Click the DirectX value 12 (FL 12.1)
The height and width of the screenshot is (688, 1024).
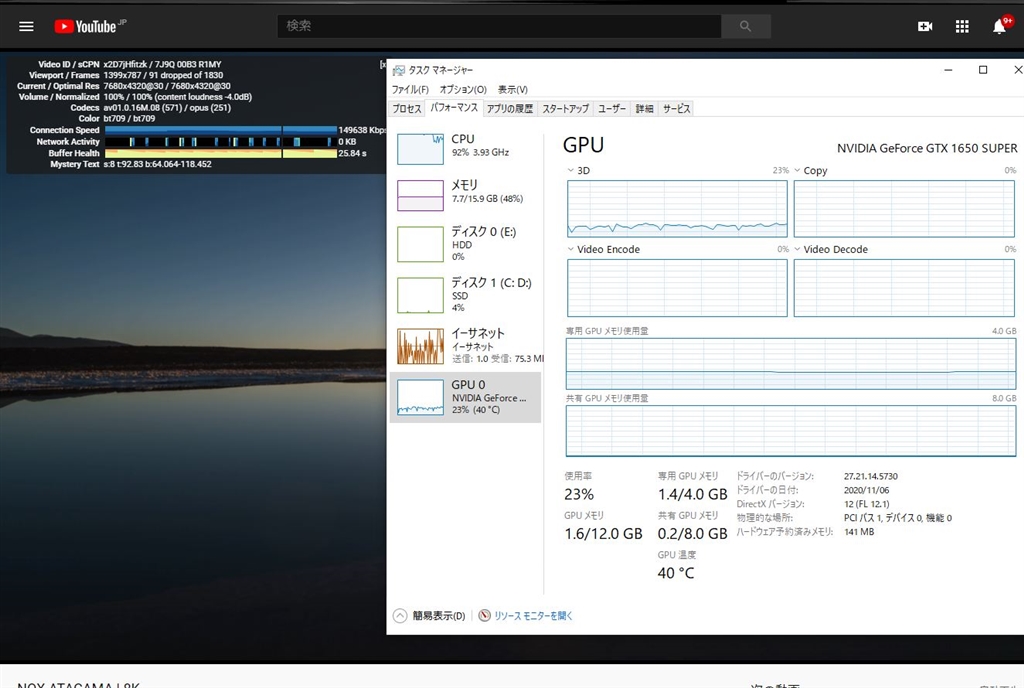coord(866,504)
